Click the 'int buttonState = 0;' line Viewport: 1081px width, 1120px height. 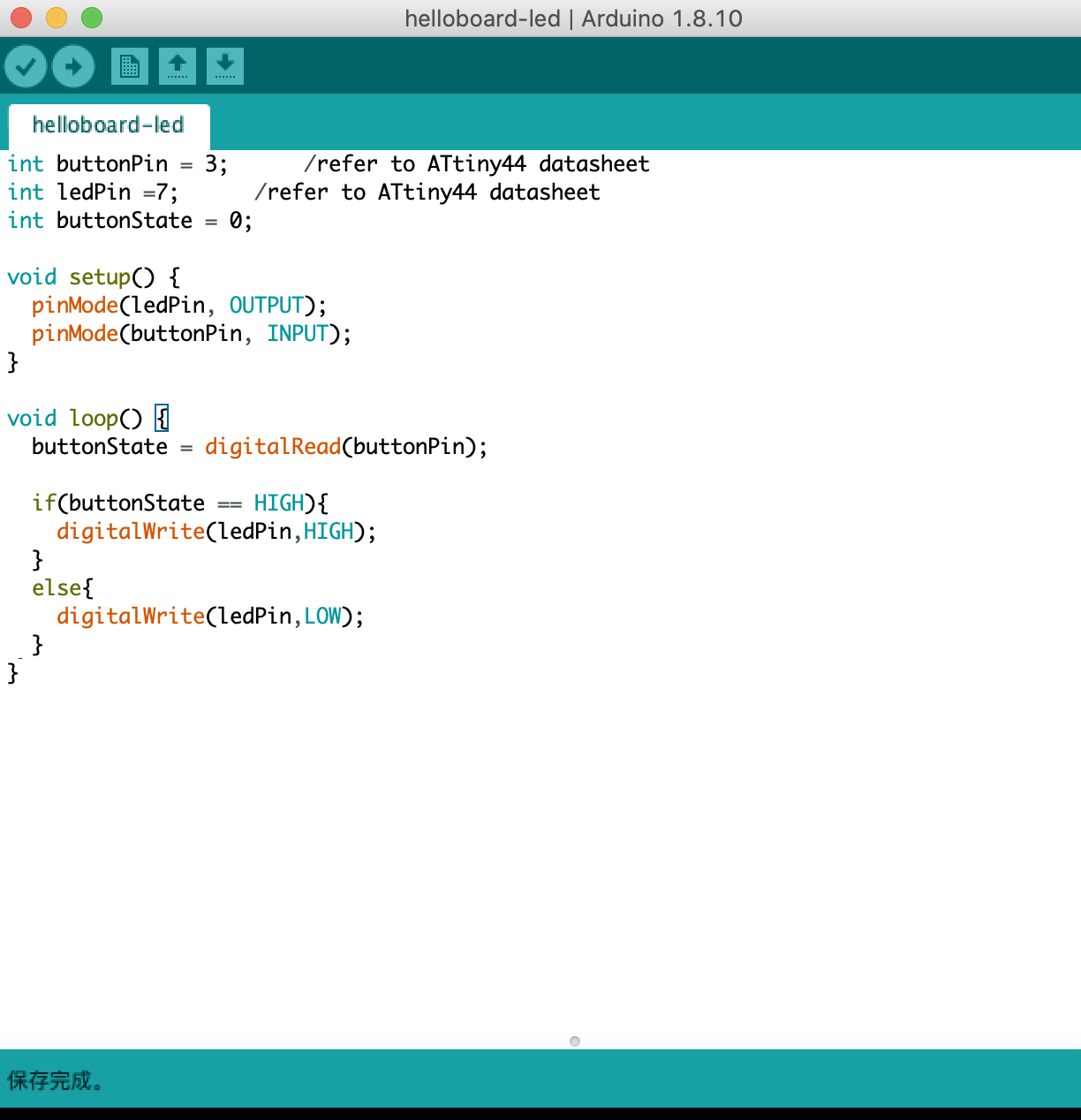(x=130, y=221)
